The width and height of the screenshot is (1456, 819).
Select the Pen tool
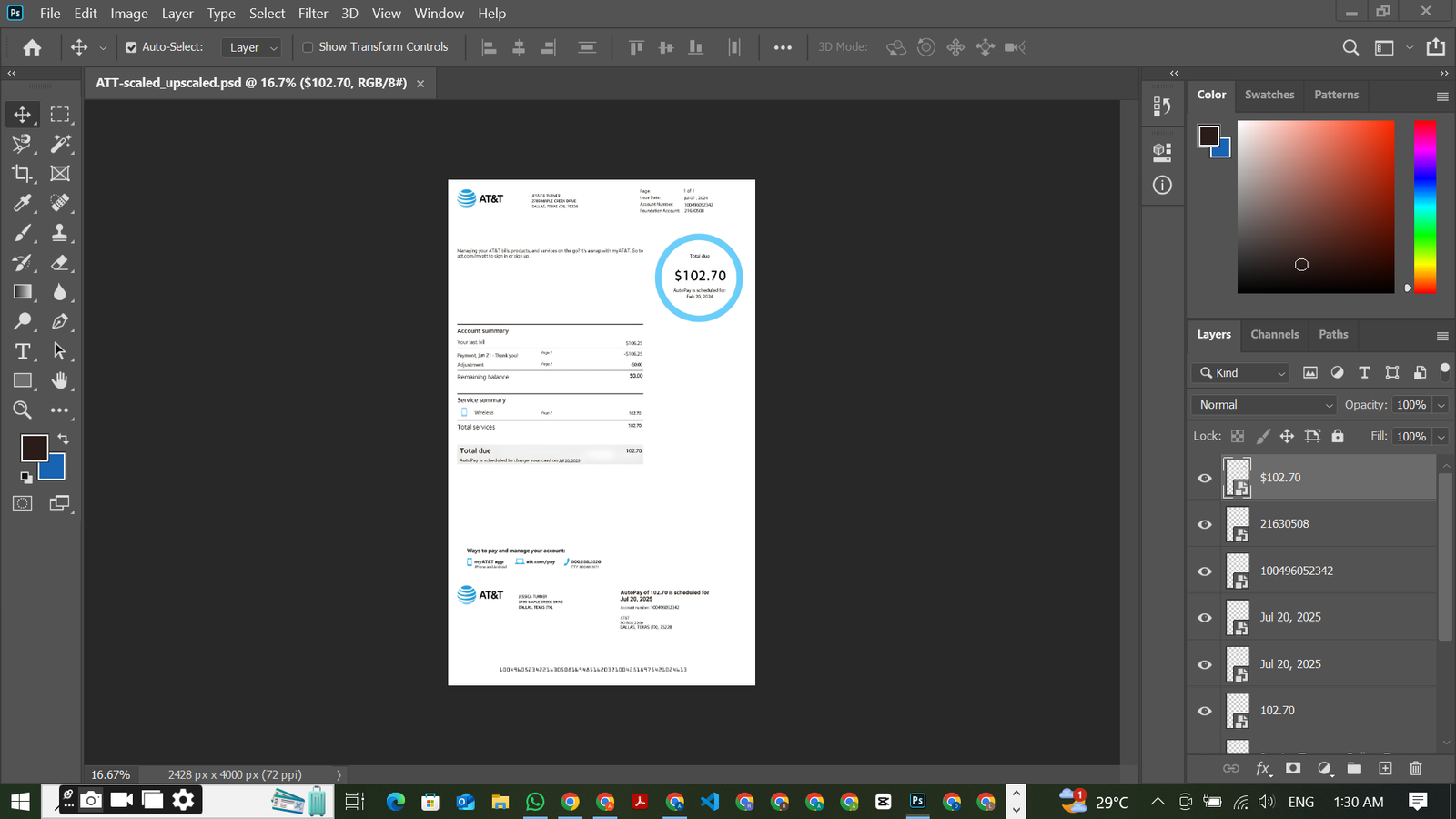60,321
